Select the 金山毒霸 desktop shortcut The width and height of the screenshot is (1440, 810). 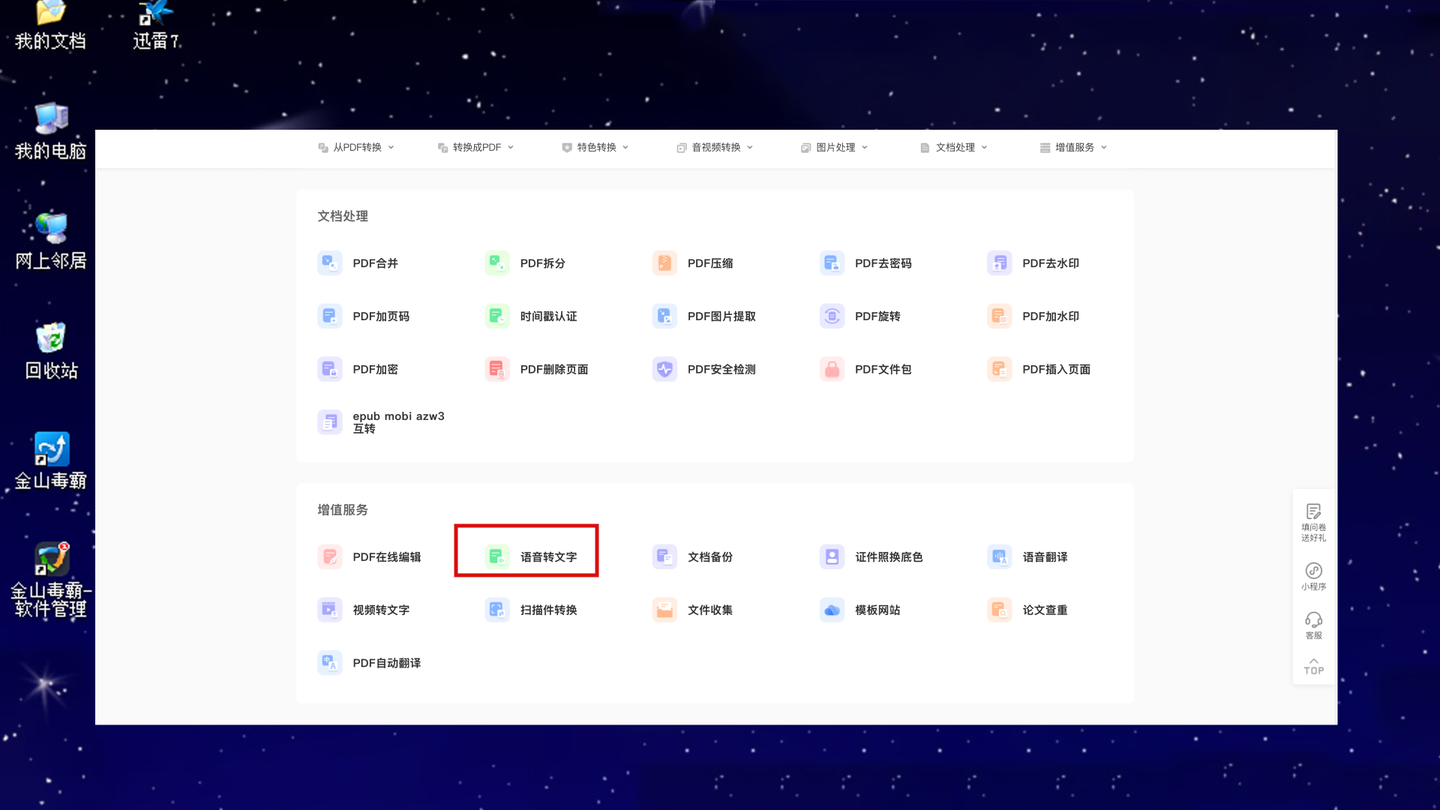coord(51,461)
